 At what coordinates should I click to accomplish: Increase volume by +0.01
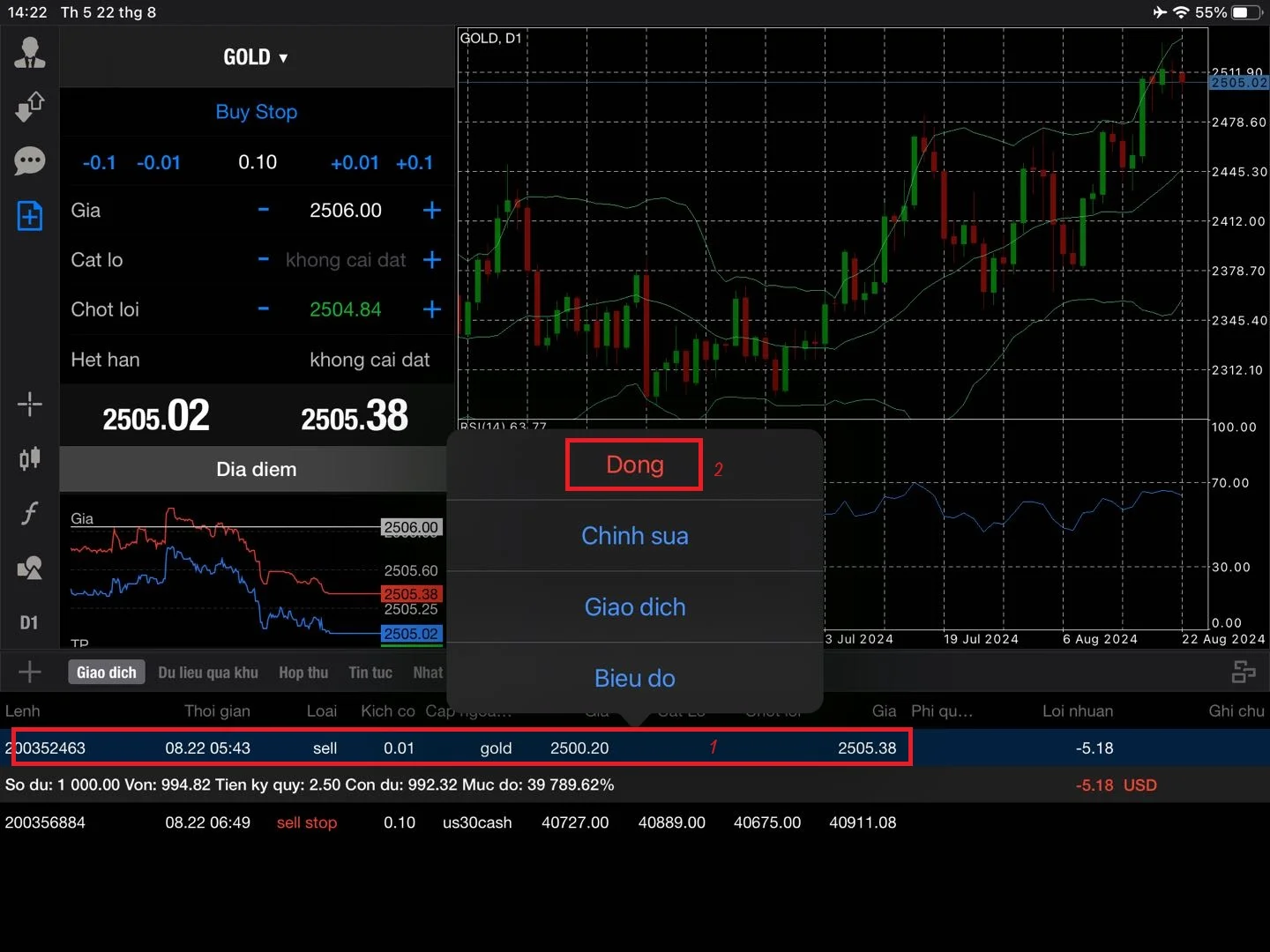pos(355,162)
